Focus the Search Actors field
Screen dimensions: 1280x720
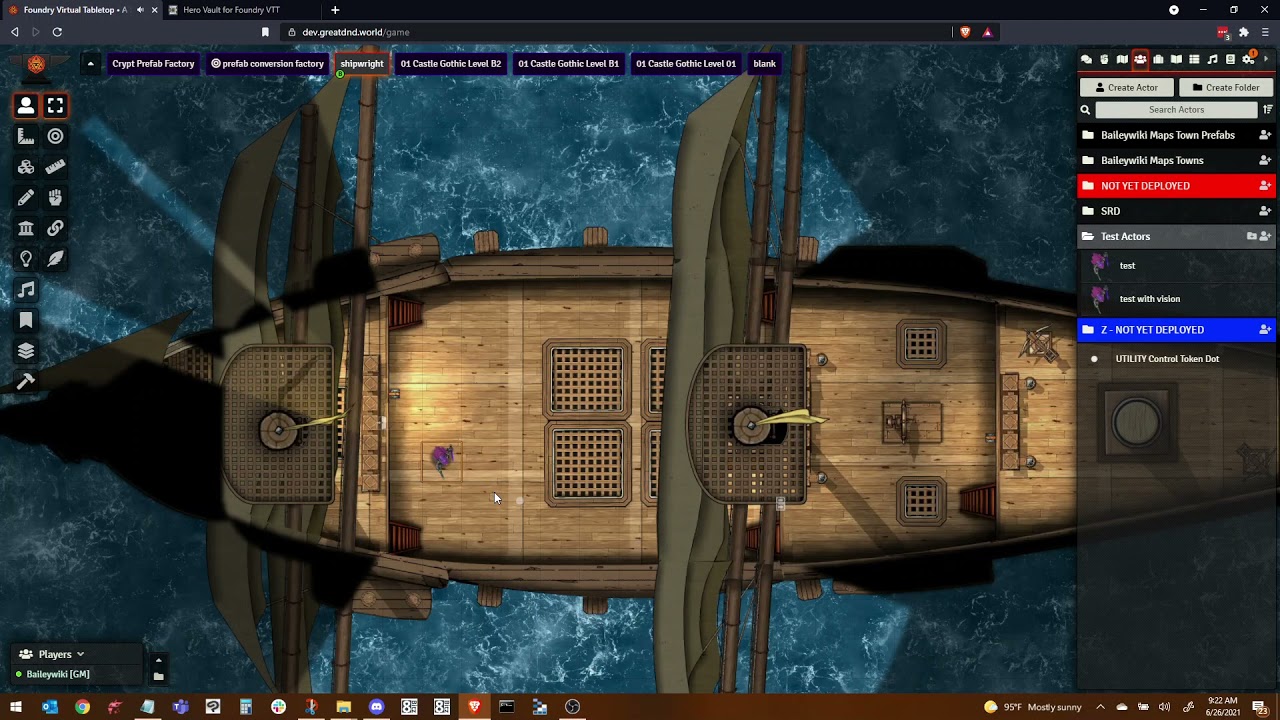(x=1176, y=110)
